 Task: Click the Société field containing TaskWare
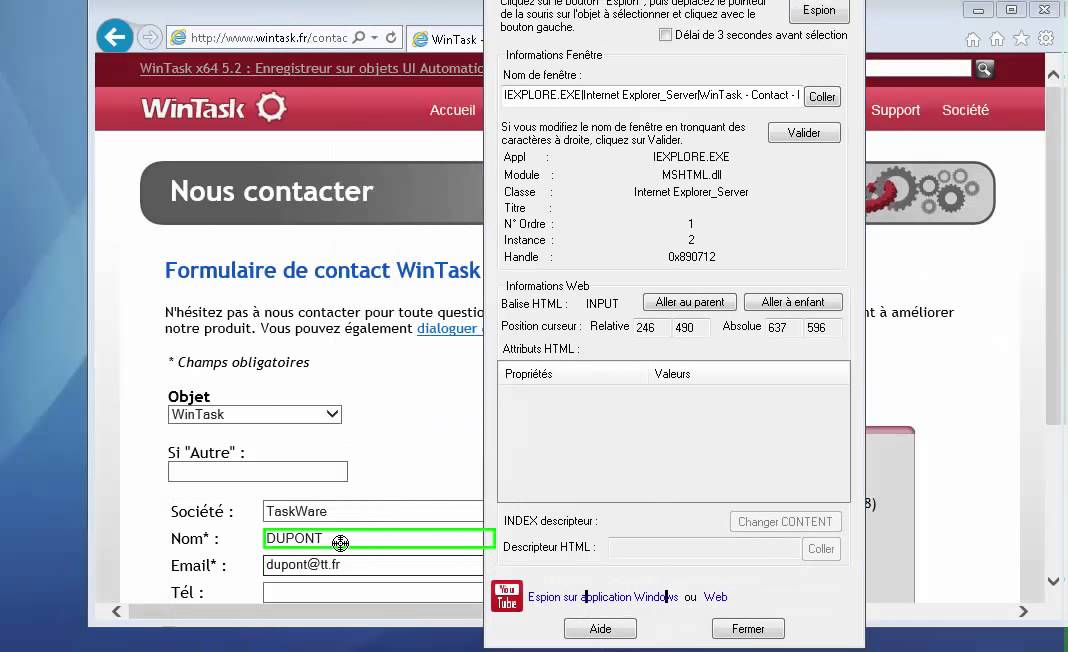(x=373, y=511)
